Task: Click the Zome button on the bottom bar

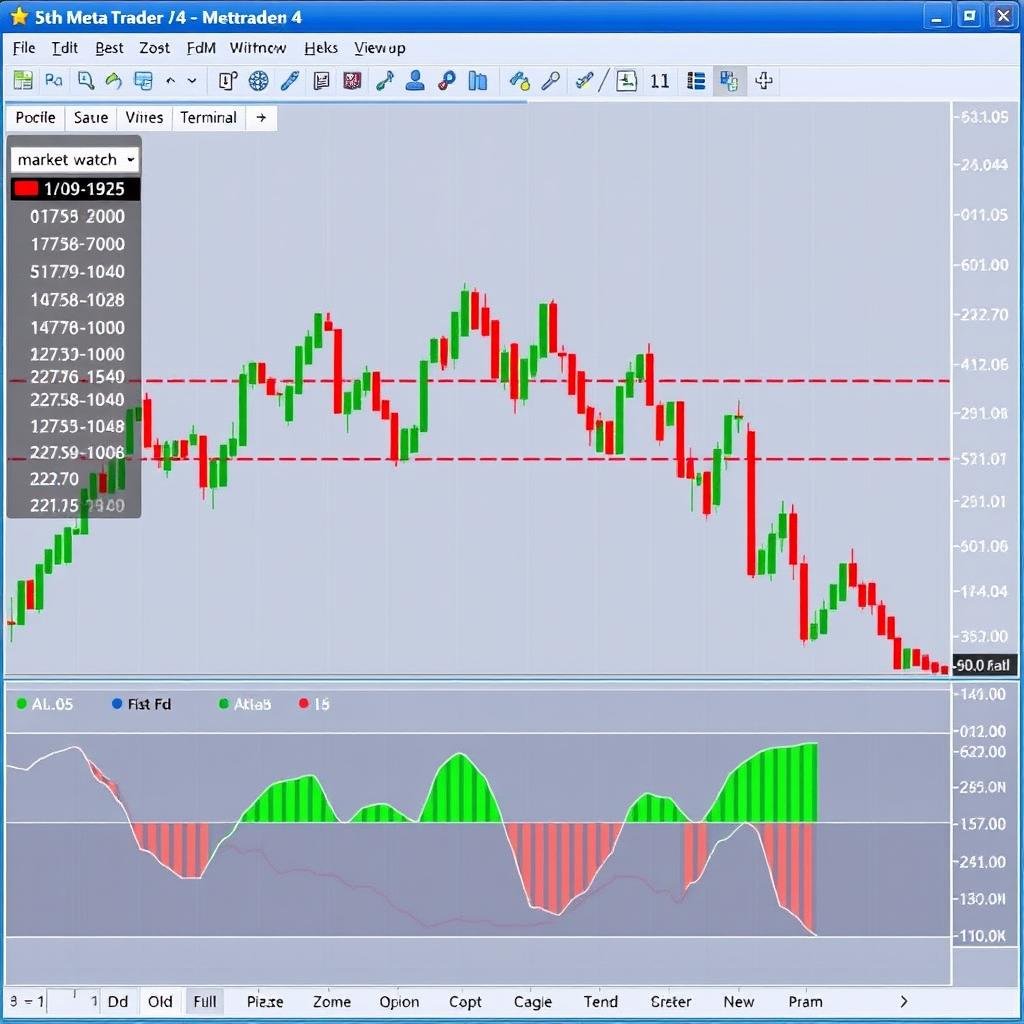Action: [331, 1001]
